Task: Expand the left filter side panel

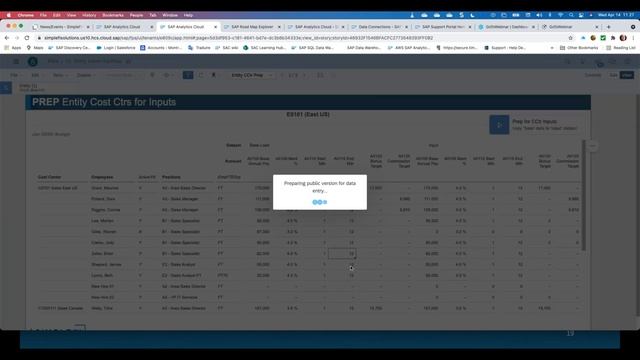Action: (6, 88)
